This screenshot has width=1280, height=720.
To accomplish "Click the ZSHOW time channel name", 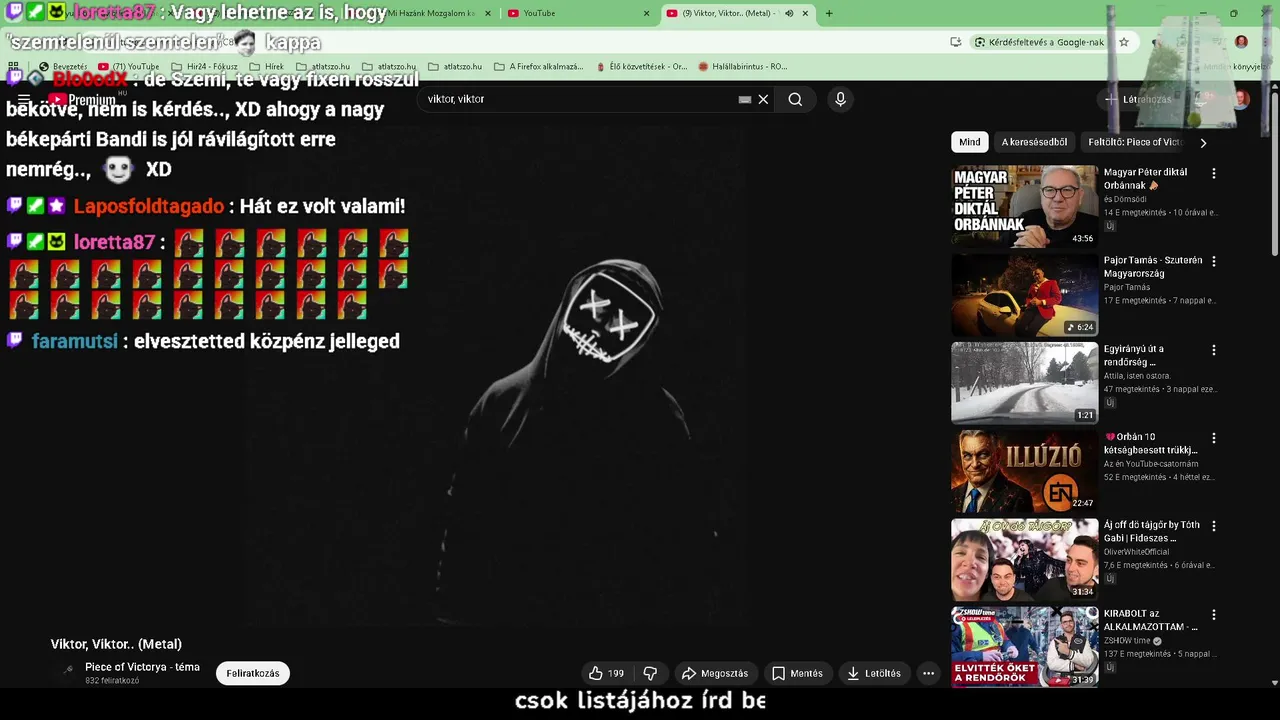I will pos(1128,641).
